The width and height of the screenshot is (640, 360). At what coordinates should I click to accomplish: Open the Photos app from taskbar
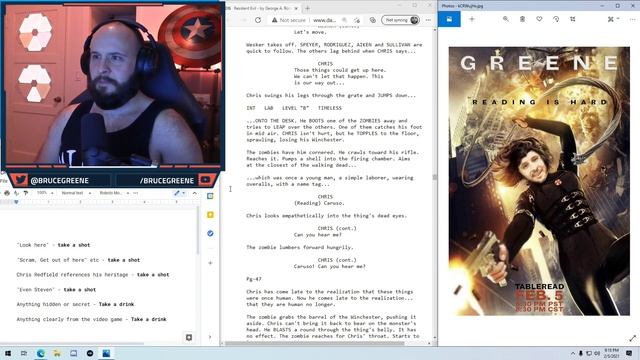pos(106,353)
